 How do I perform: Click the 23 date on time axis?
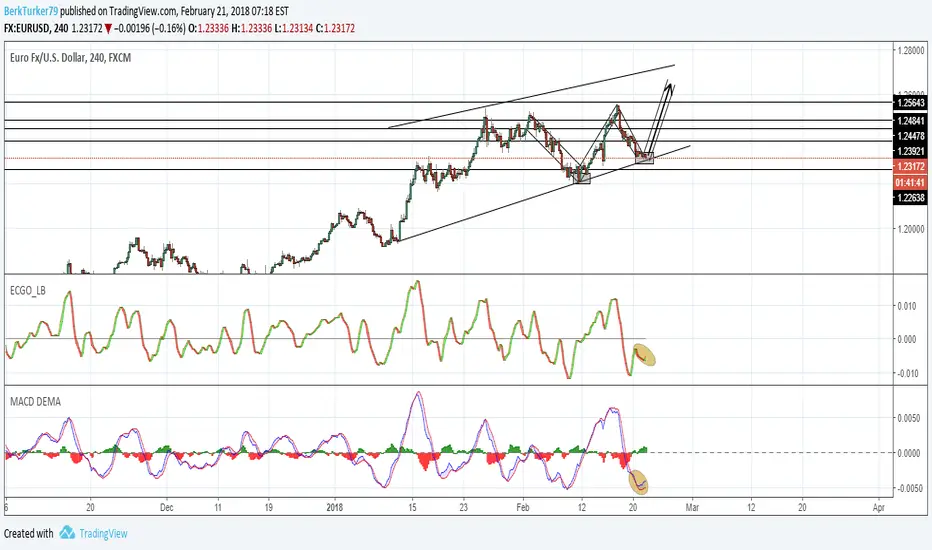pos(464,507)
